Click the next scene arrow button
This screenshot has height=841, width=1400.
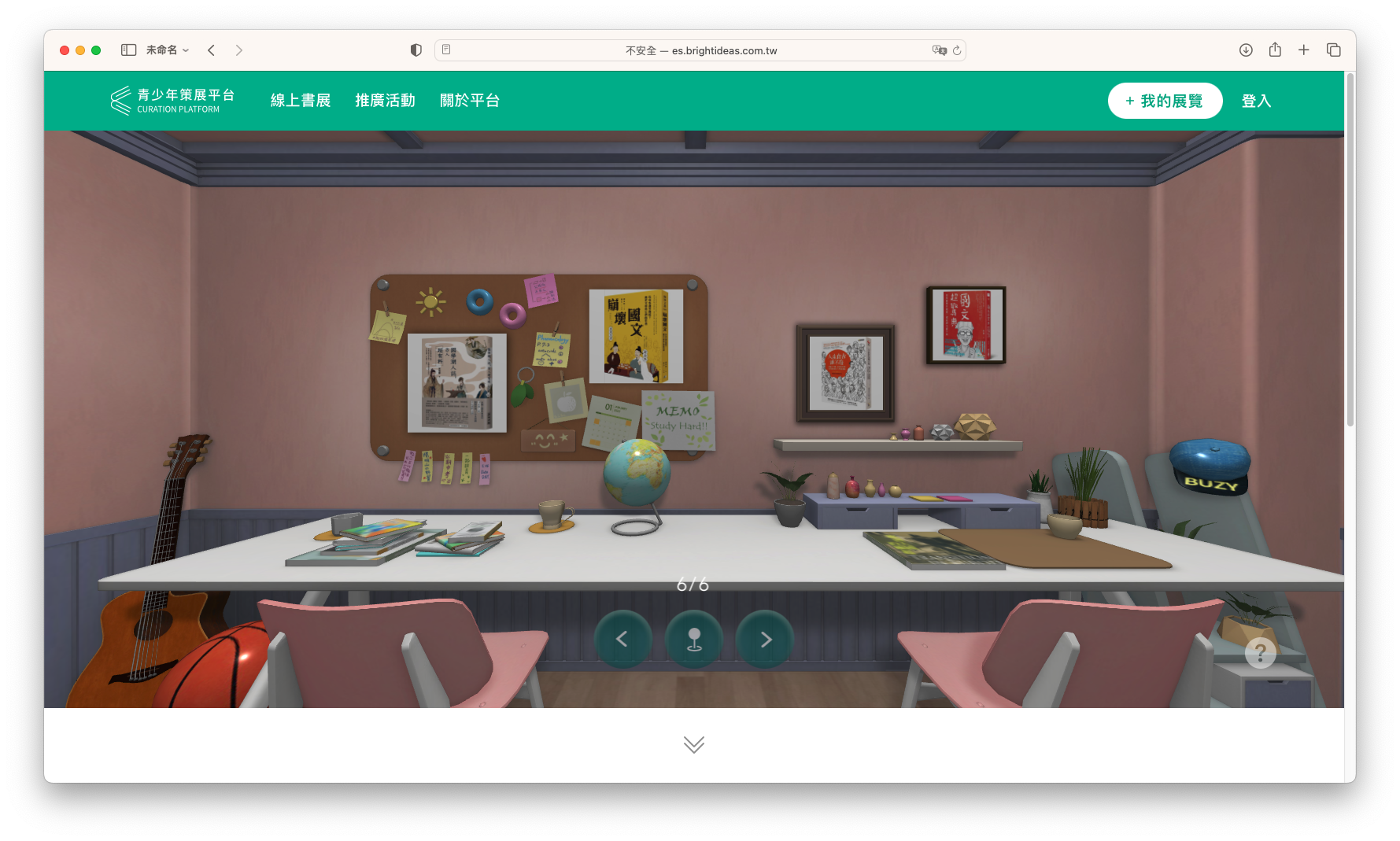[x=765, y=640]
